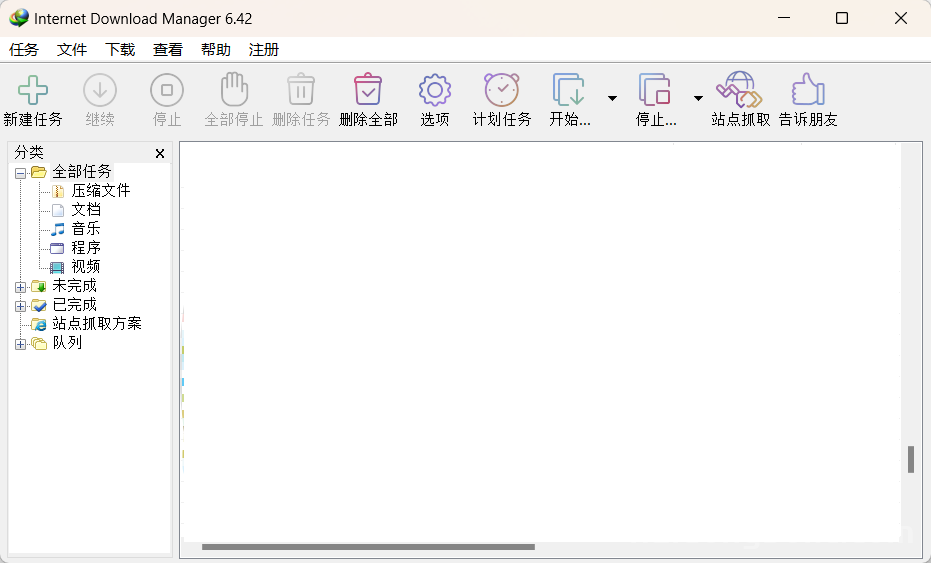
Task: Open the 注册 menu
Action: [x=264, y=50]
